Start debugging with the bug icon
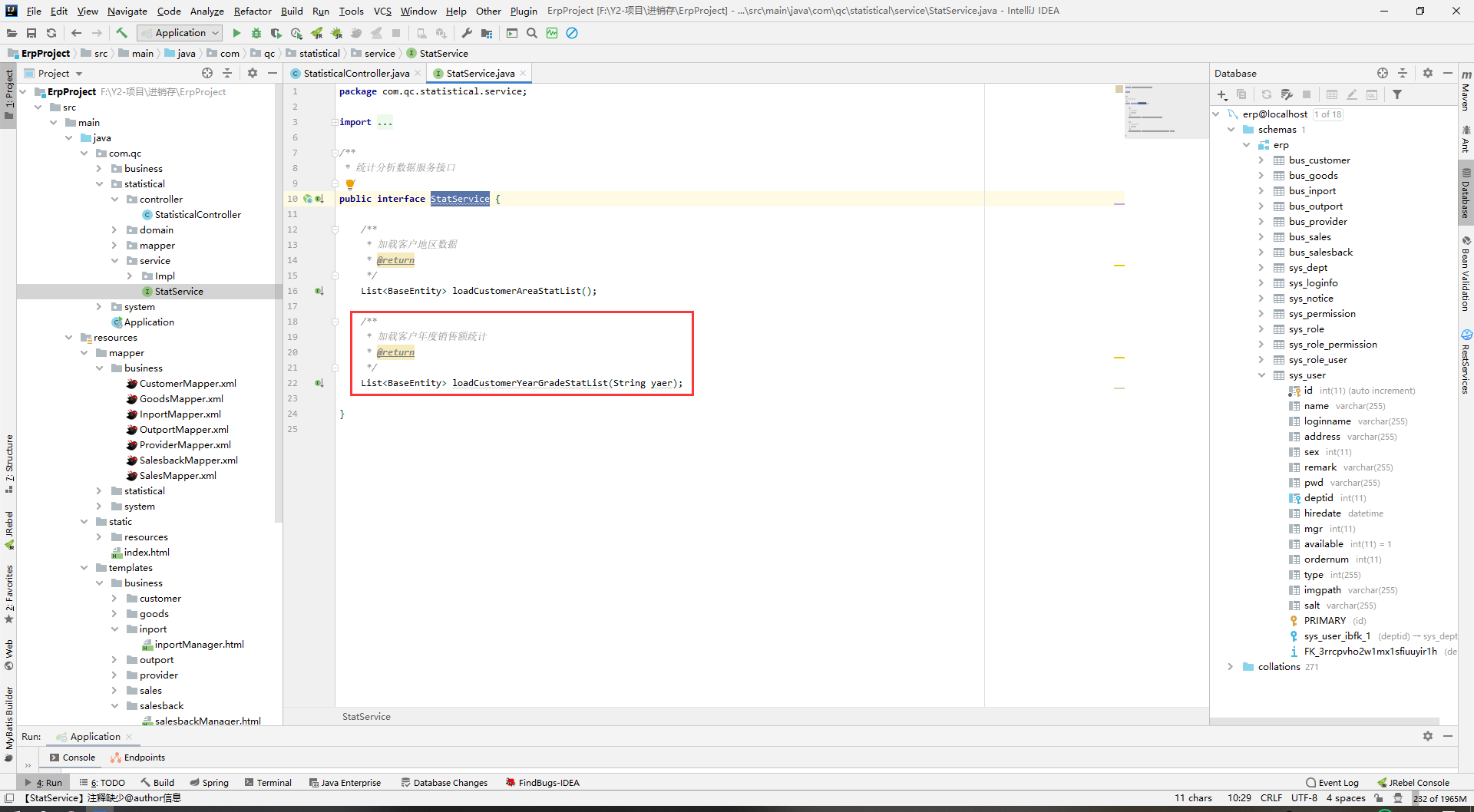Screen dimensions: 1474x812 (x=256, y=33)
